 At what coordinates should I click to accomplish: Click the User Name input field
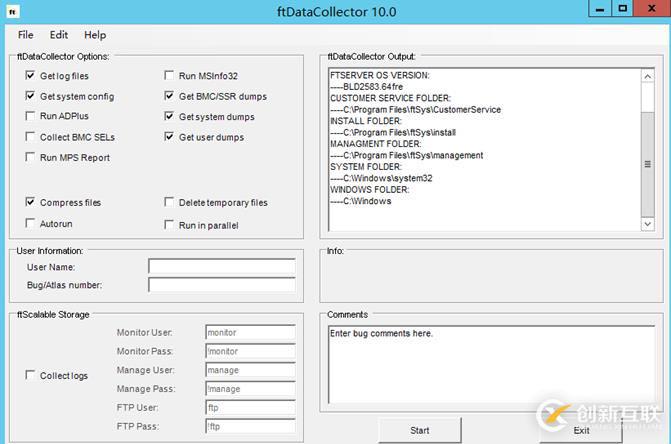point(221,267)
